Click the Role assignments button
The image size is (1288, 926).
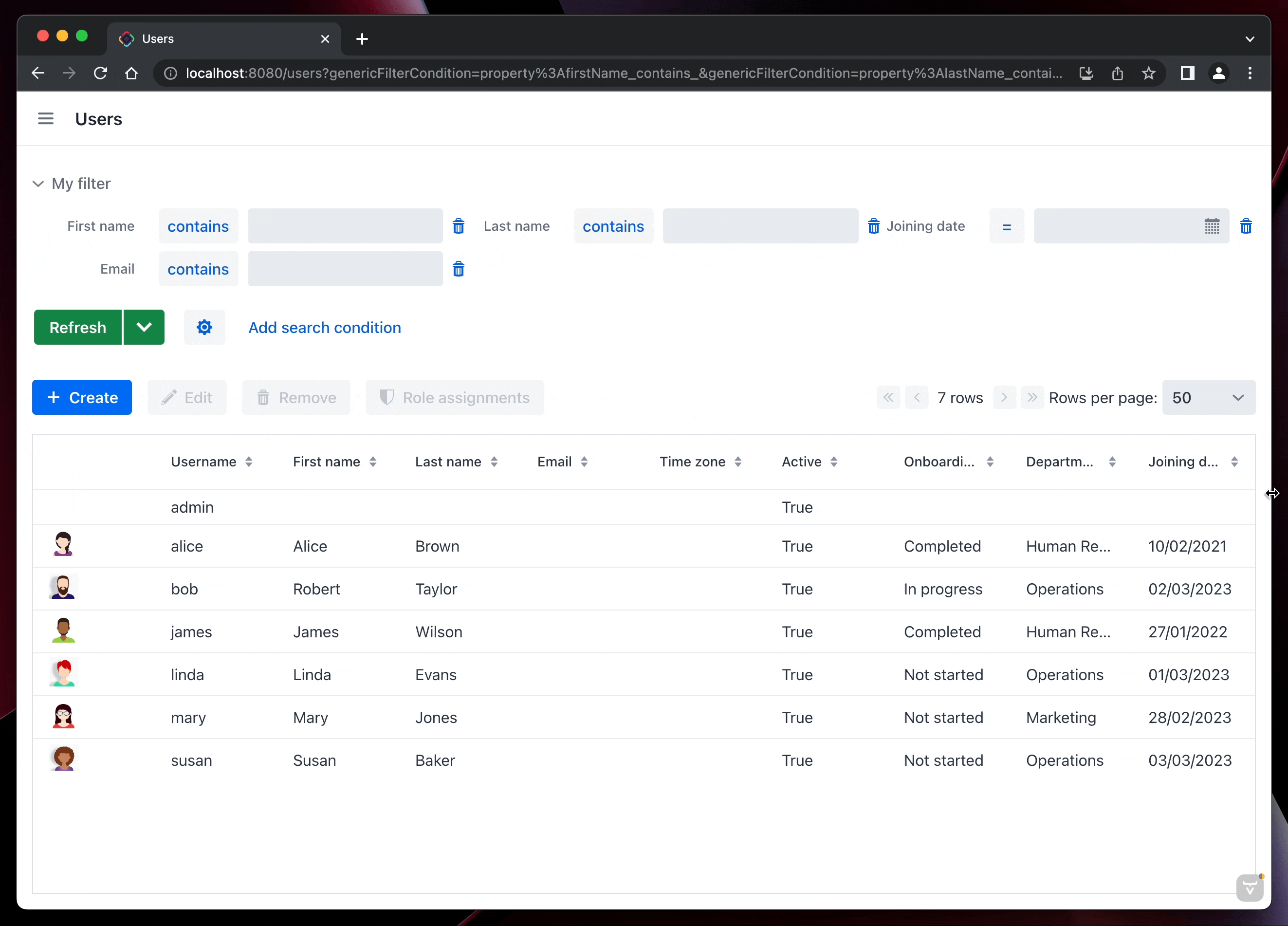[x=455, y=398]
